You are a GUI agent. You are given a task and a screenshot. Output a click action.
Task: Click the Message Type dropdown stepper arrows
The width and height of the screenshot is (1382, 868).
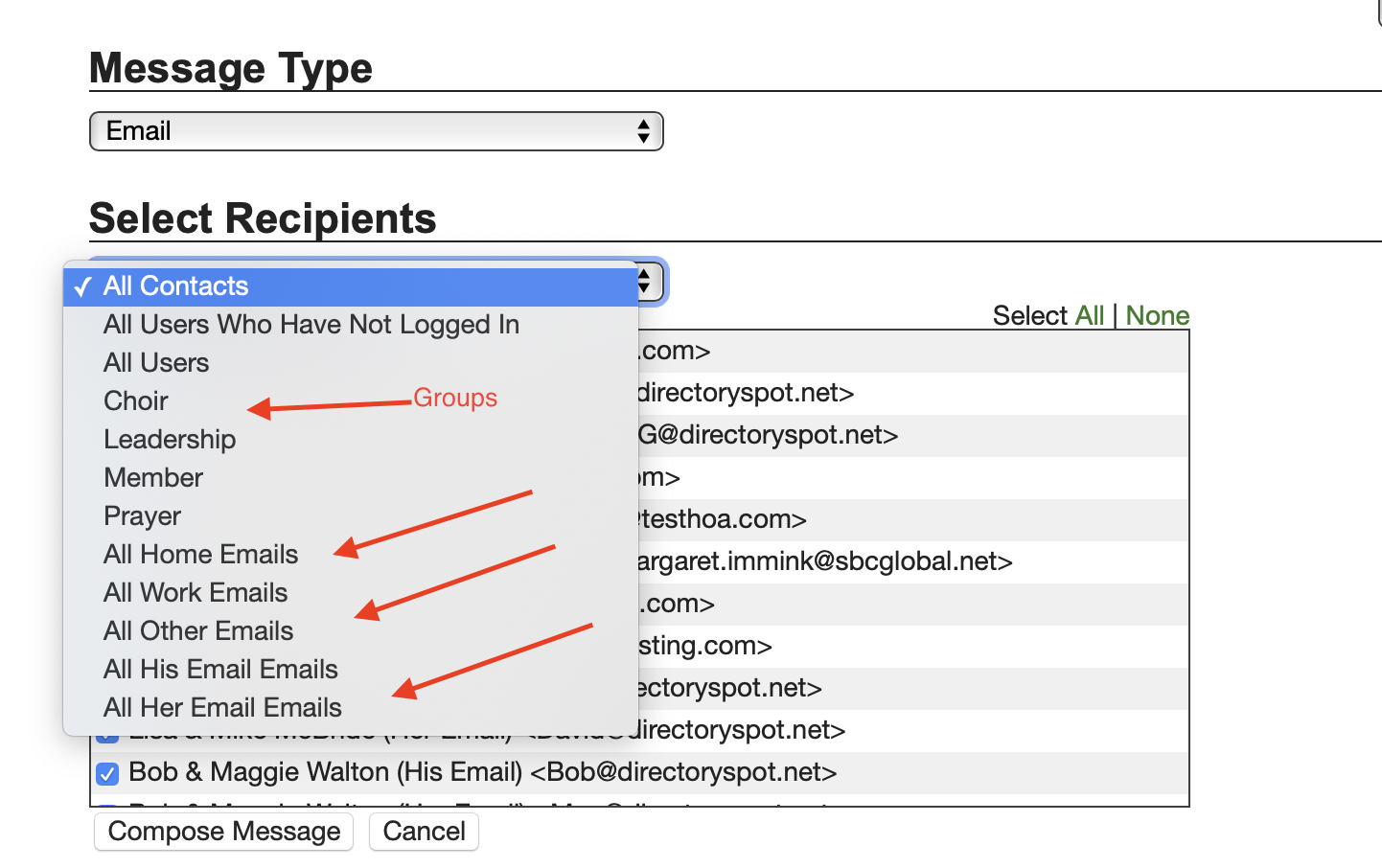pyautogui.click(x=643, y=131)
